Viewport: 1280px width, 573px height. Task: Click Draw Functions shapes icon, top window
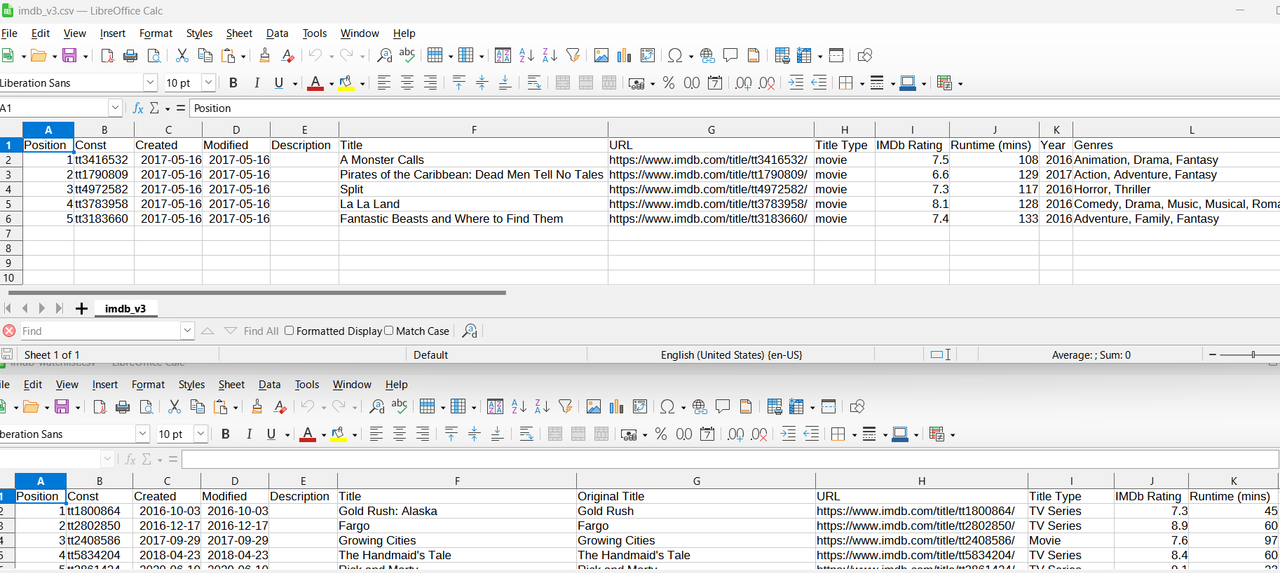866,55
